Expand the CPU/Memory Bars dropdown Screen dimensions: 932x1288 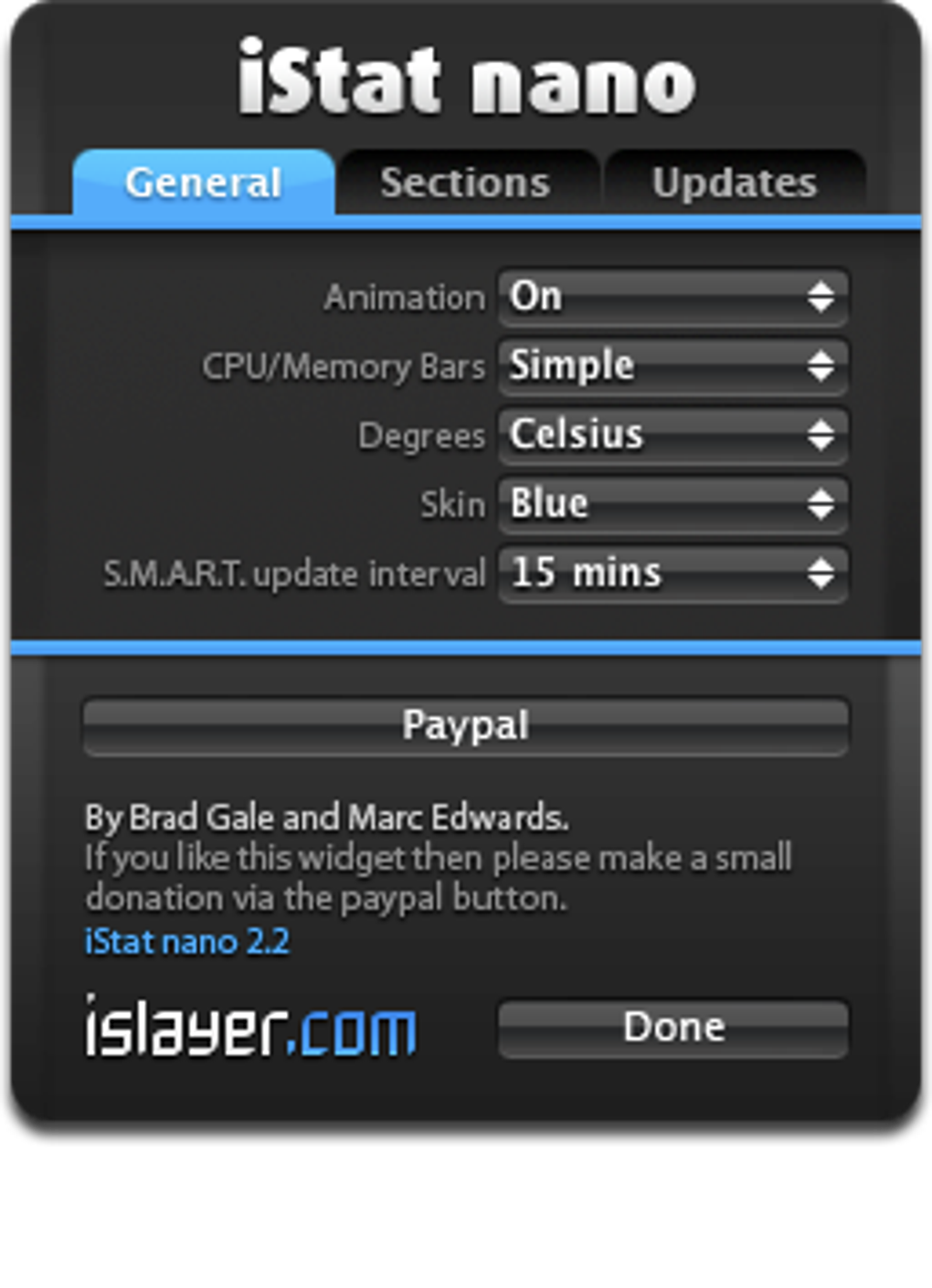pos(673,366)
